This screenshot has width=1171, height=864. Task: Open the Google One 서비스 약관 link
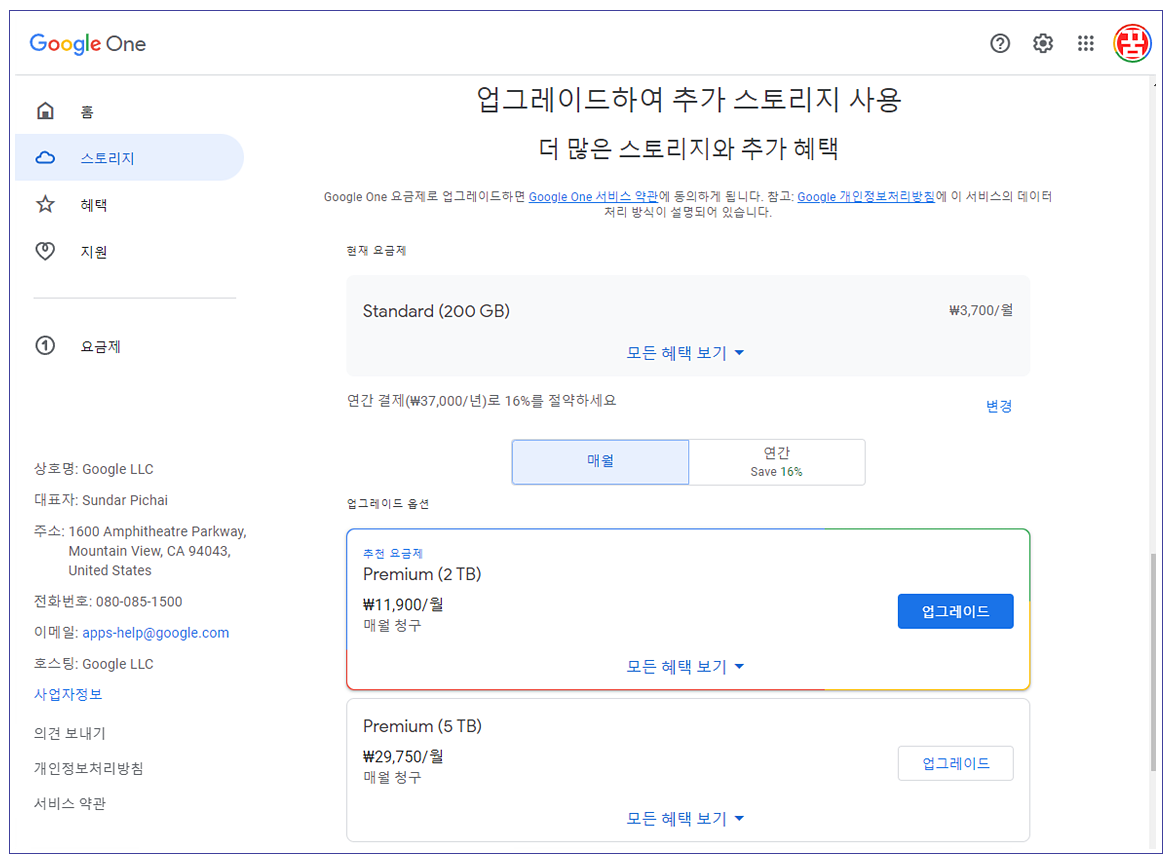(x=593, y=196)
